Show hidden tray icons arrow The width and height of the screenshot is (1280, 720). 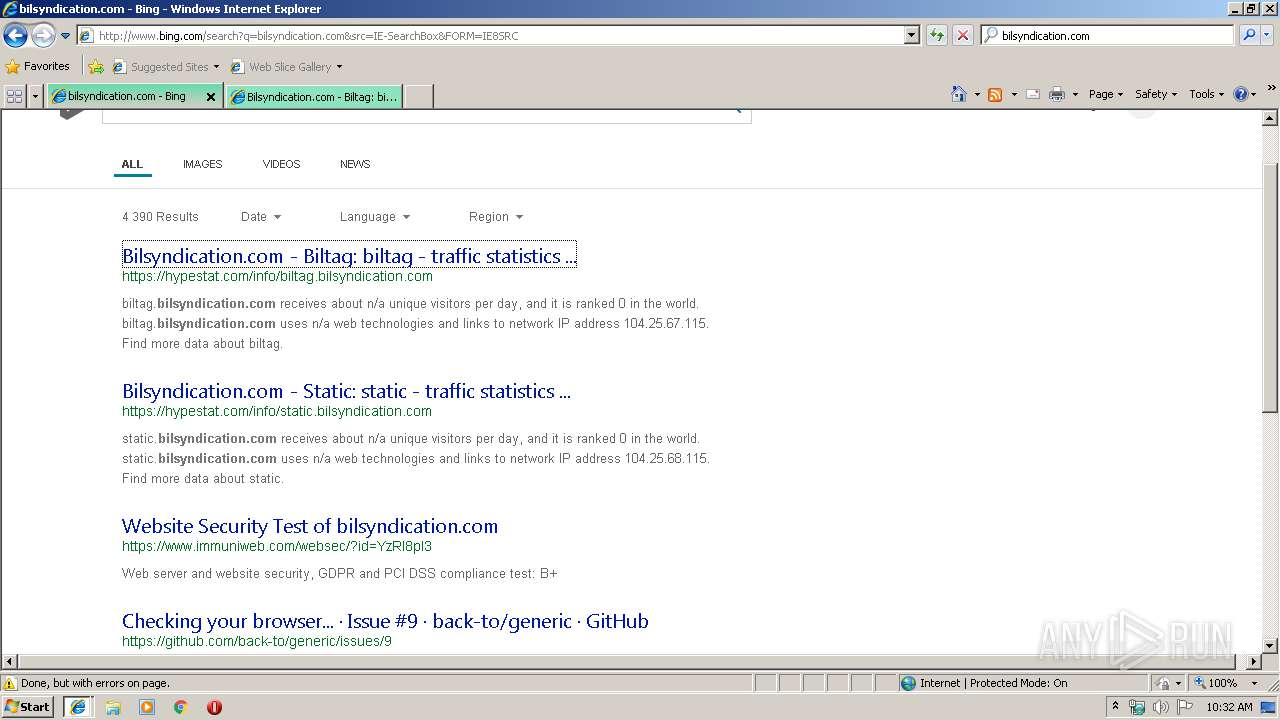pos(1115,707)
